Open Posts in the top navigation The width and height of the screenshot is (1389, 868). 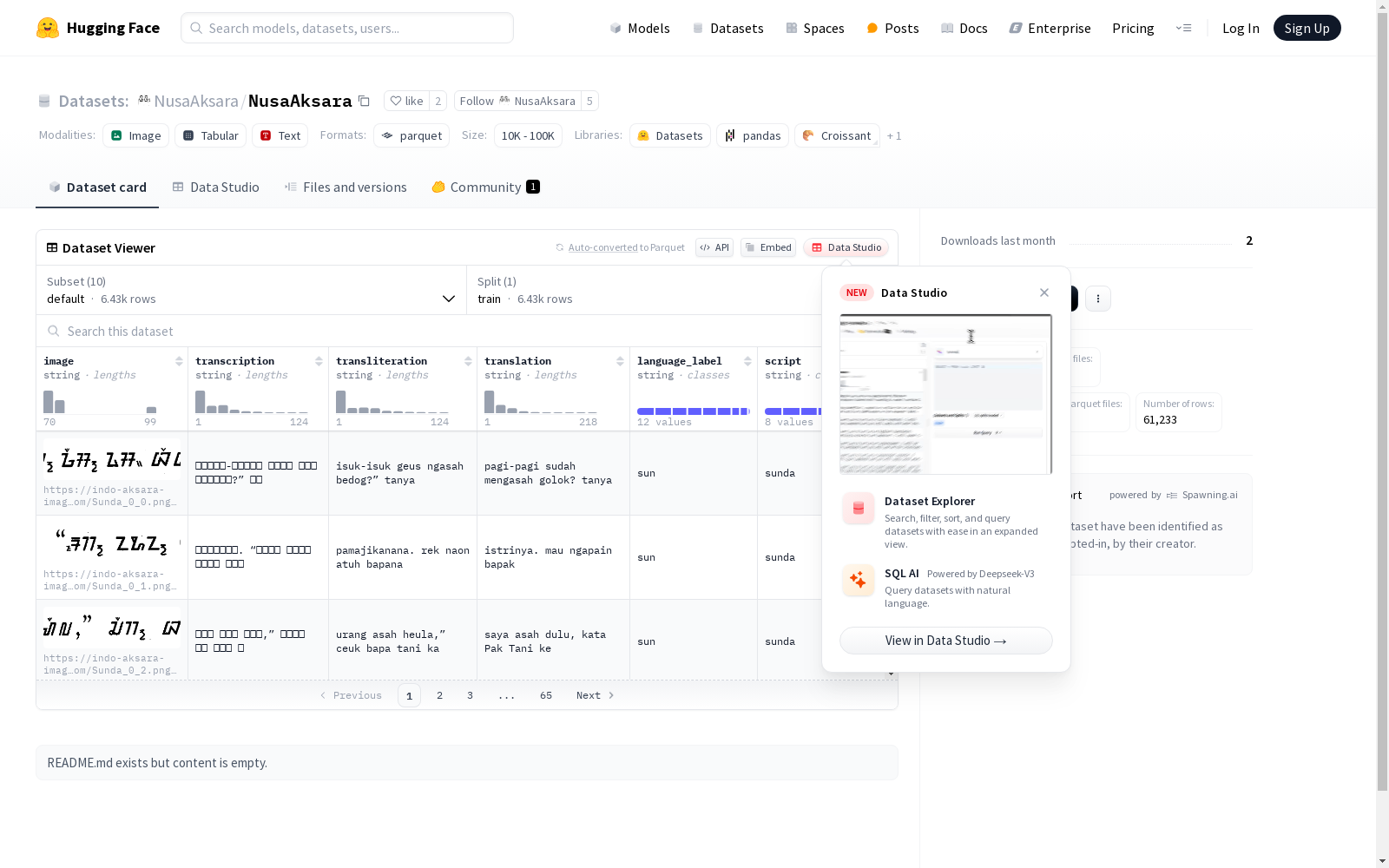(892, 28)
